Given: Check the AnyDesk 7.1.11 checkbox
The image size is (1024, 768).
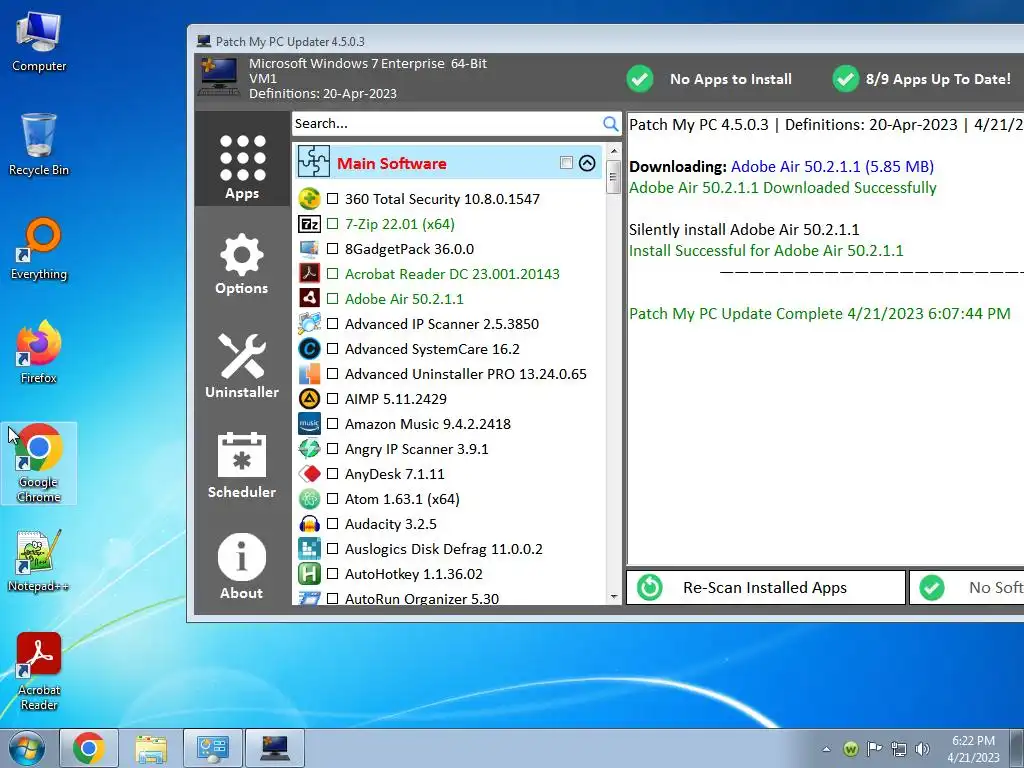Looking at the screenshot, I should (x=332, y=473).
